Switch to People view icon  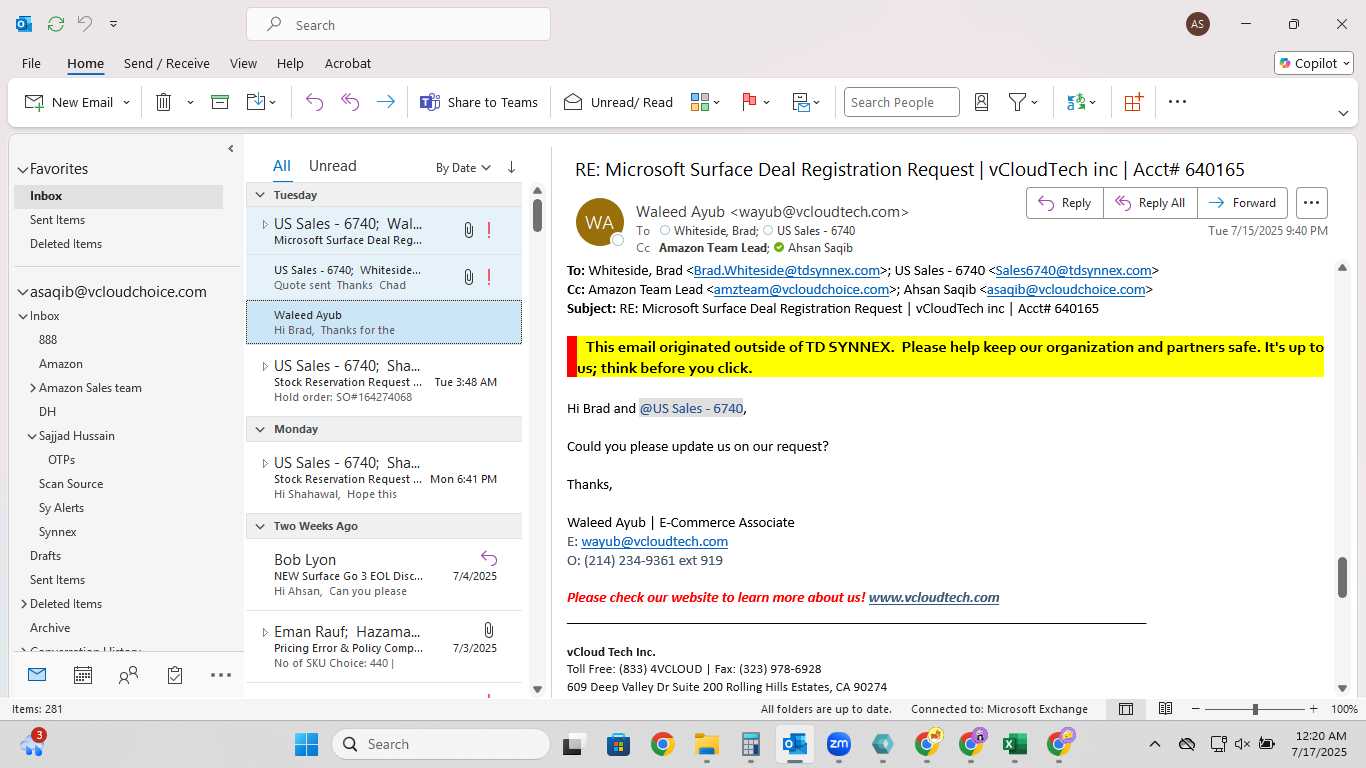point(128,675)
